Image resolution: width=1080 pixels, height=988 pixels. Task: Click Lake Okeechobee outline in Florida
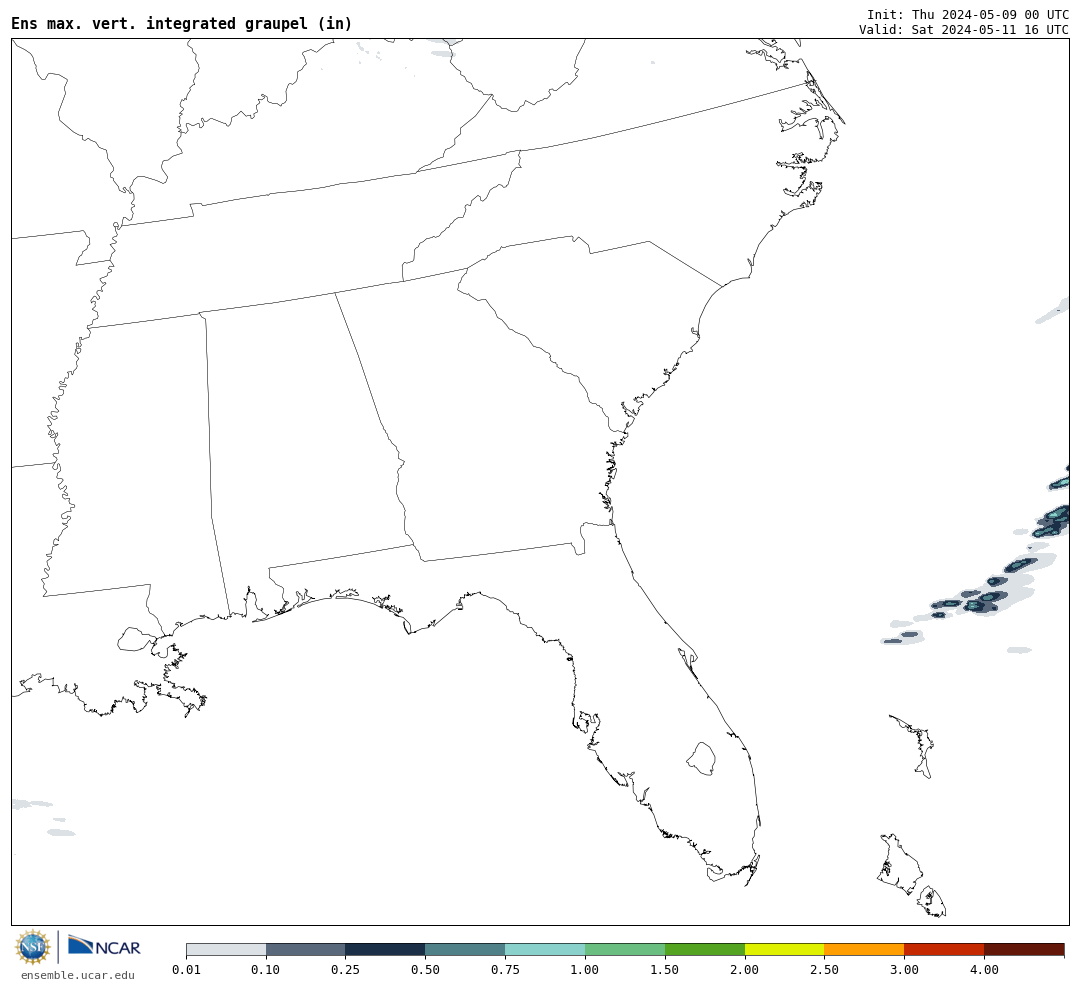[701, 758]
